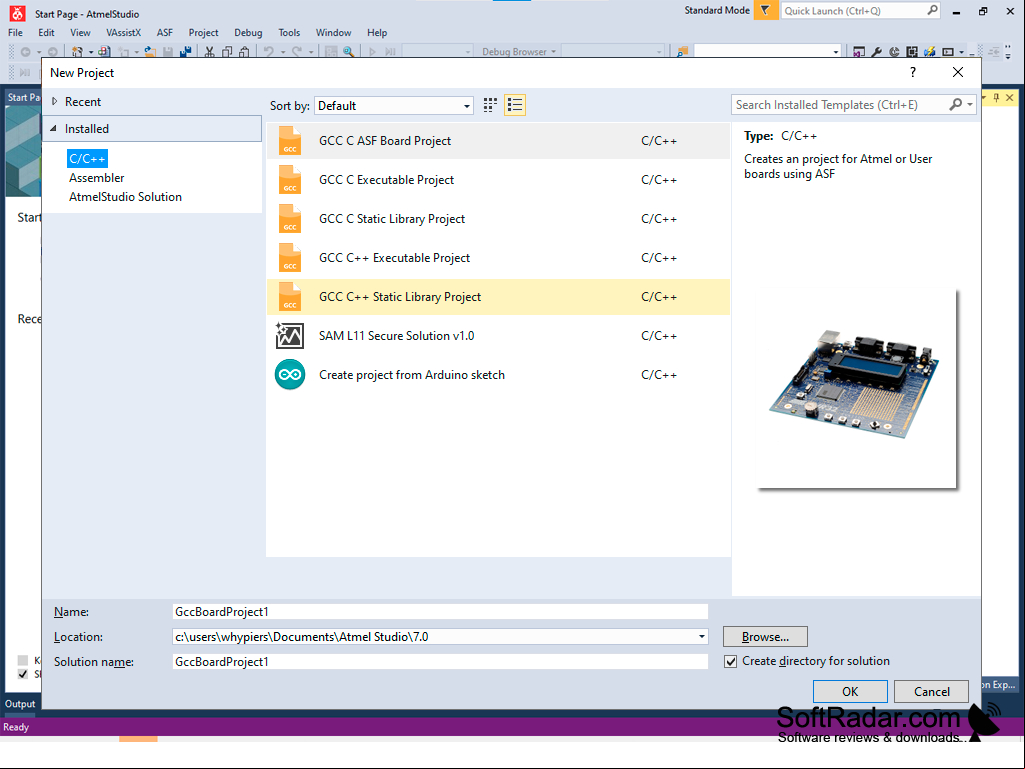Click the Atmel Studio logo in title bar

(18, 13)
